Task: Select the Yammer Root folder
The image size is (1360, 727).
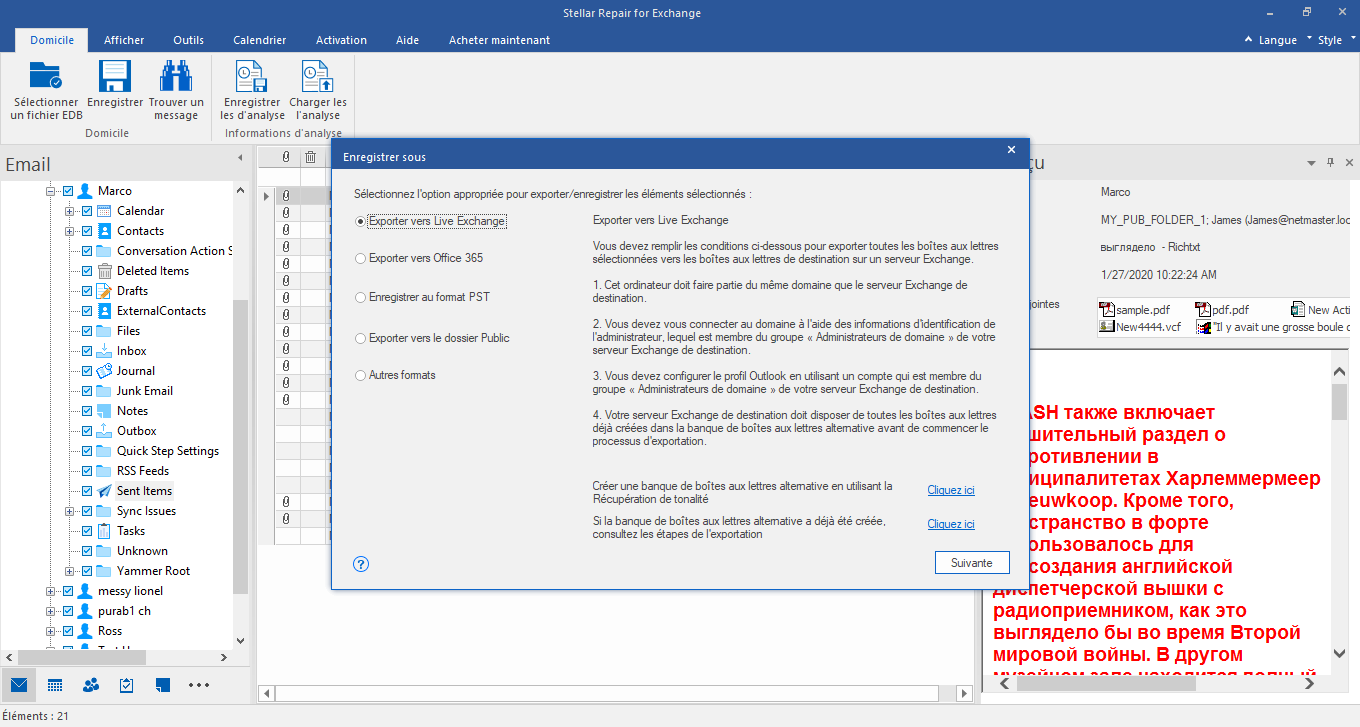Action: tap(153, 571)
